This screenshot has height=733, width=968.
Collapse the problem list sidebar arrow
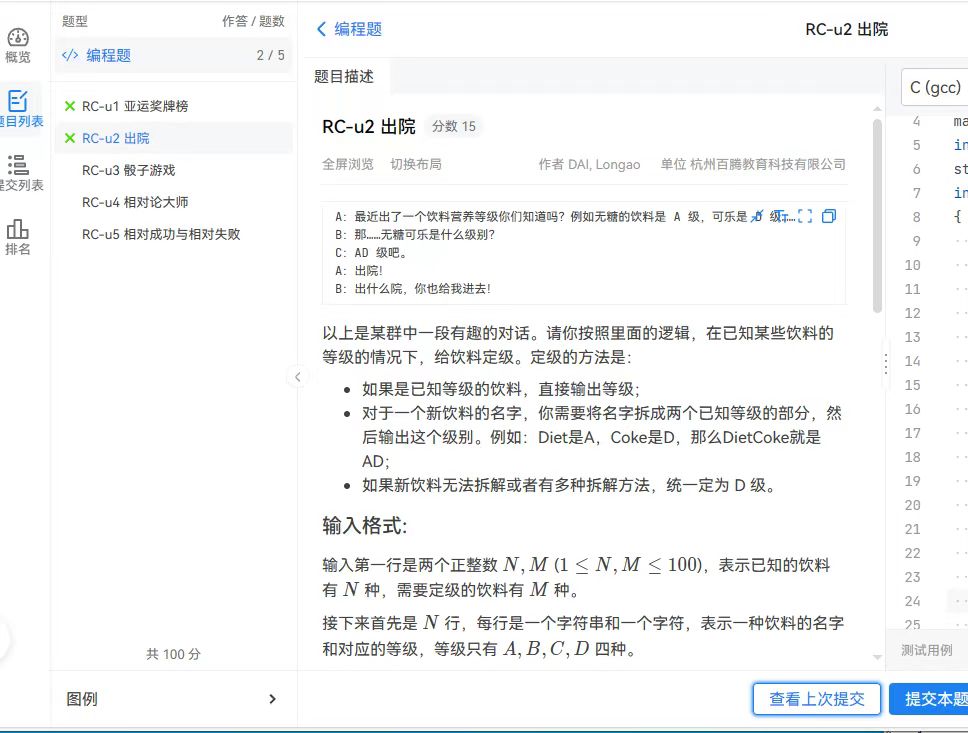click(x=297, y=376)
